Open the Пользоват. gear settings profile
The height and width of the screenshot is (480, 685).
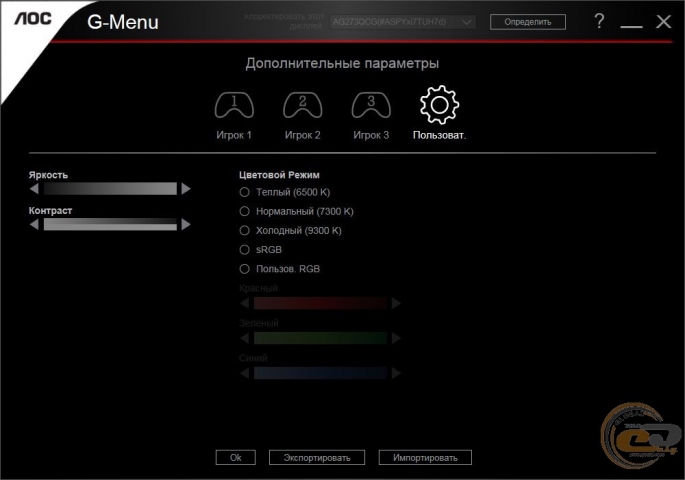pos(439,105)
